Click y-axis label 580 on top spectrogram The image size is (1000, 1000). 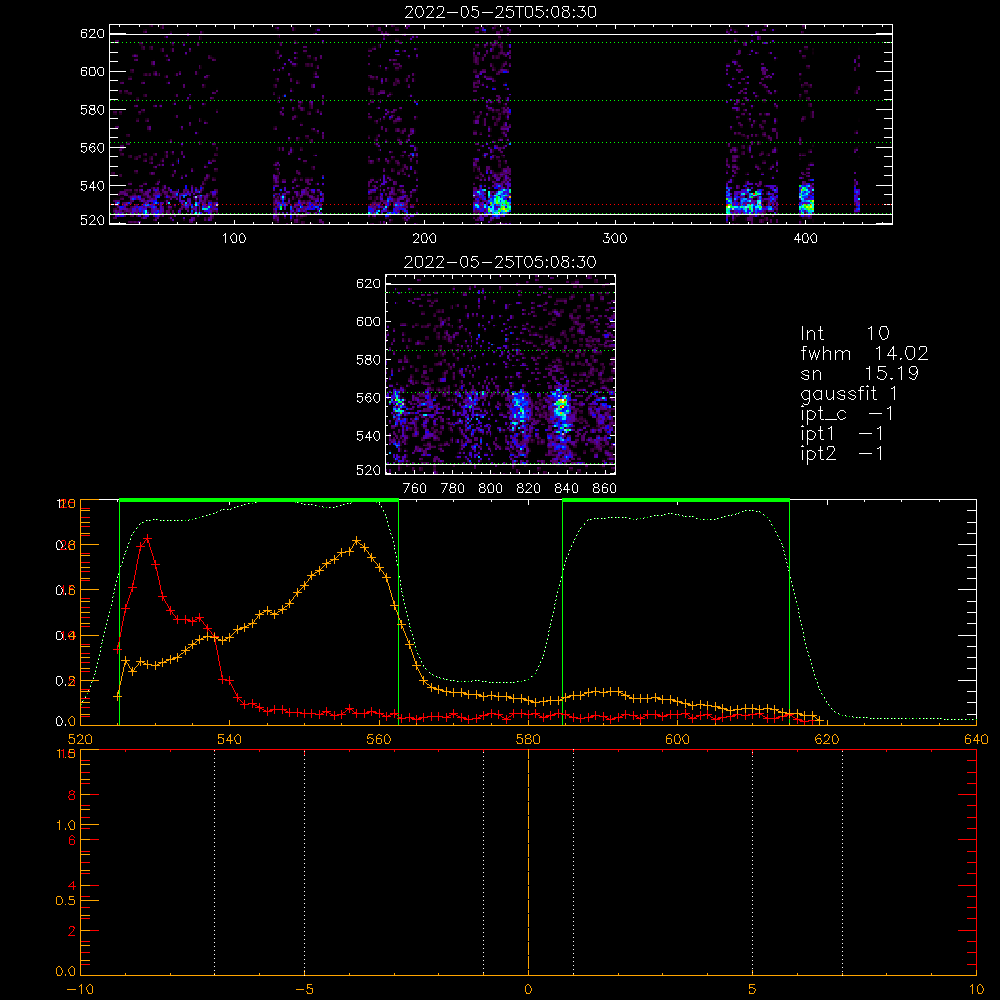[92, 110]
